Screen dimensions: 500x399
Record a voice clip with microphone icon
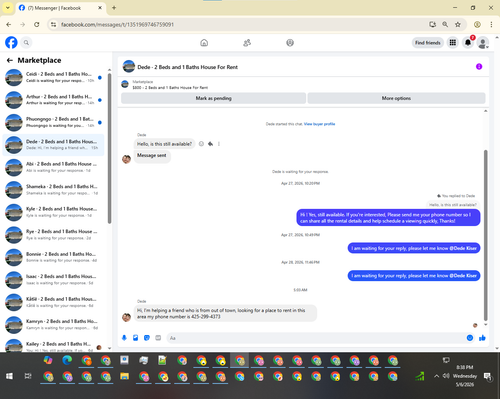(124, 338)
